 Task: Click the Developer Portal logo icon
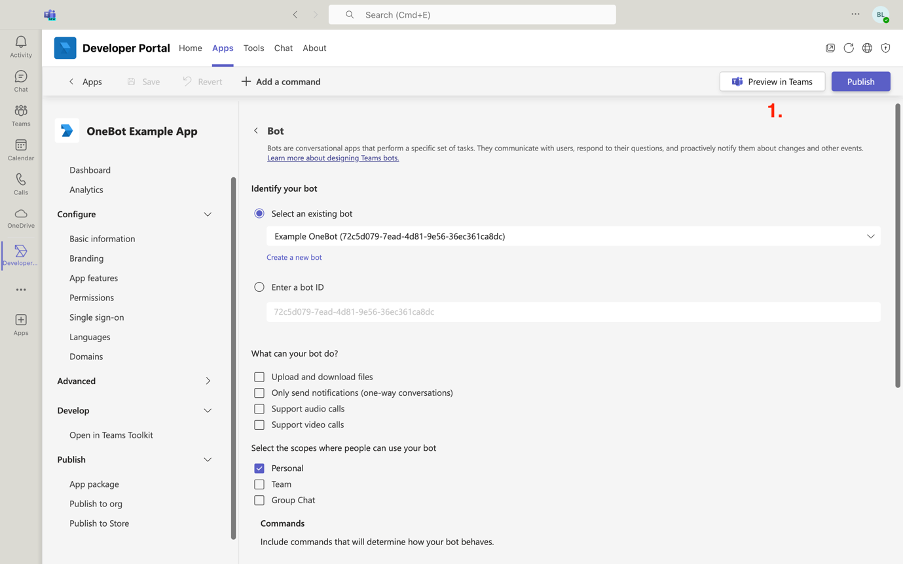click(65, 48)
